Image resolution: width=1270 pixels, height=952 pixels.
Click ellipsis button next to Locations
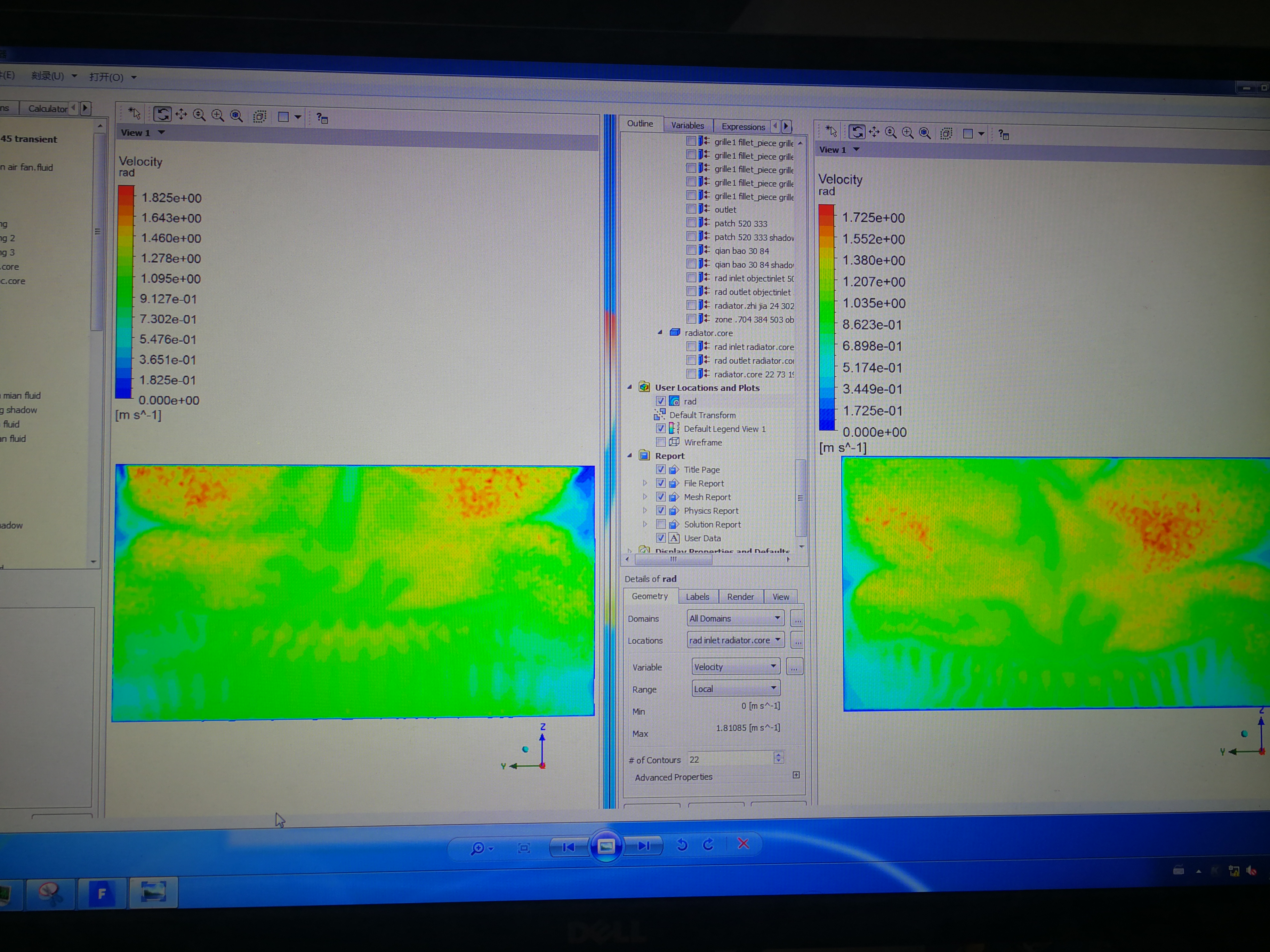(797, 640)
